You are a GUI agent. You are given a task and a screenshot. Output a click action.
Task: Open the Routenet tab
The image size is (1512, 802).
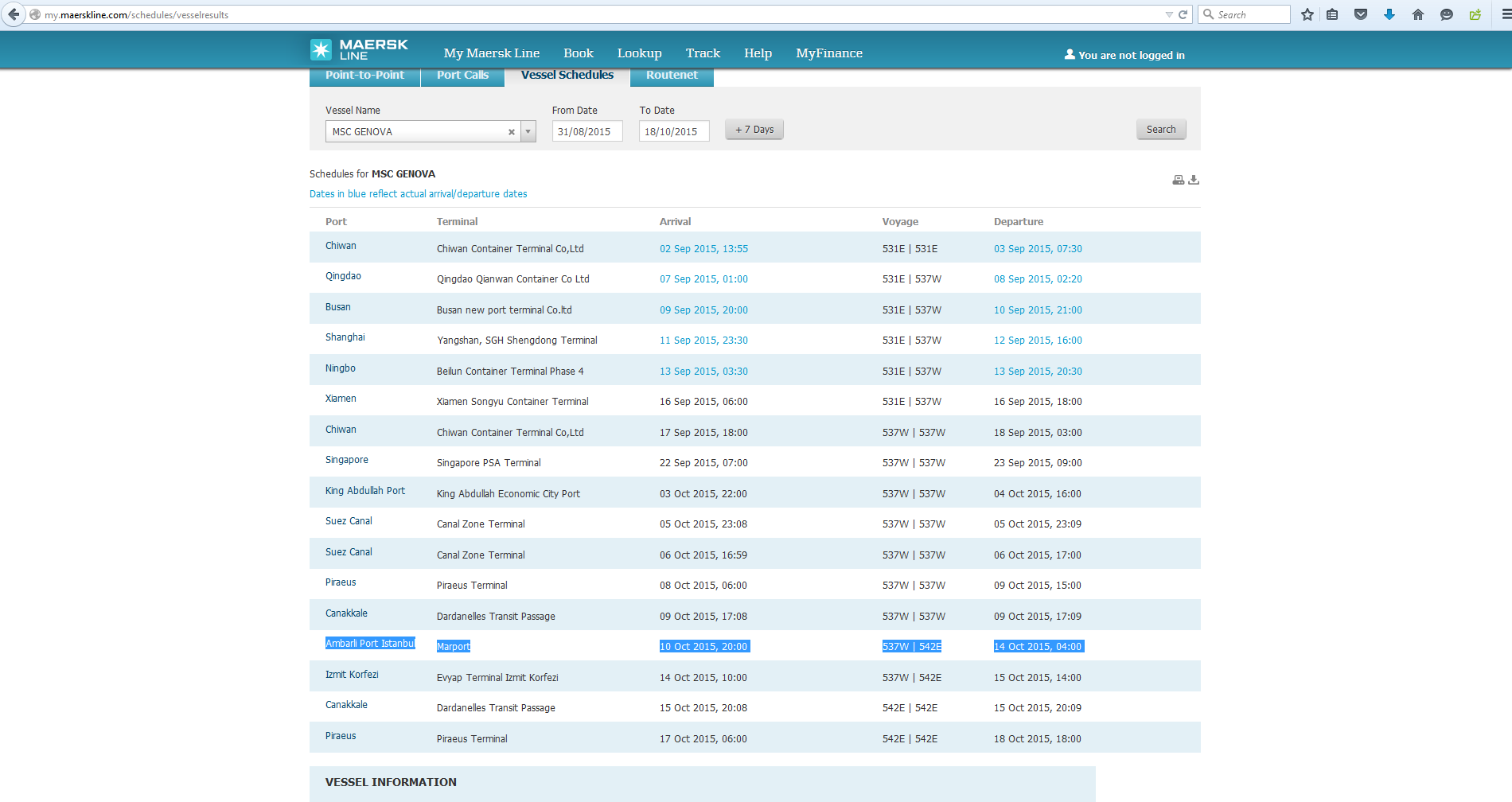(x=672, y=76)
